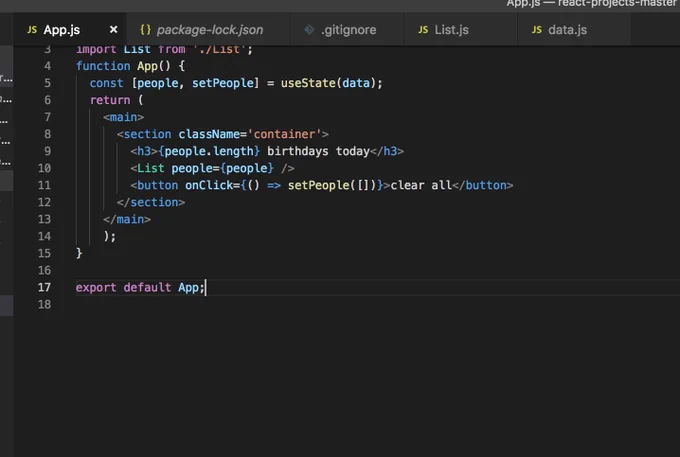Viewport: 680px width, 457px height.
Task: Click 'useState' in the const line
Action: 308,83
